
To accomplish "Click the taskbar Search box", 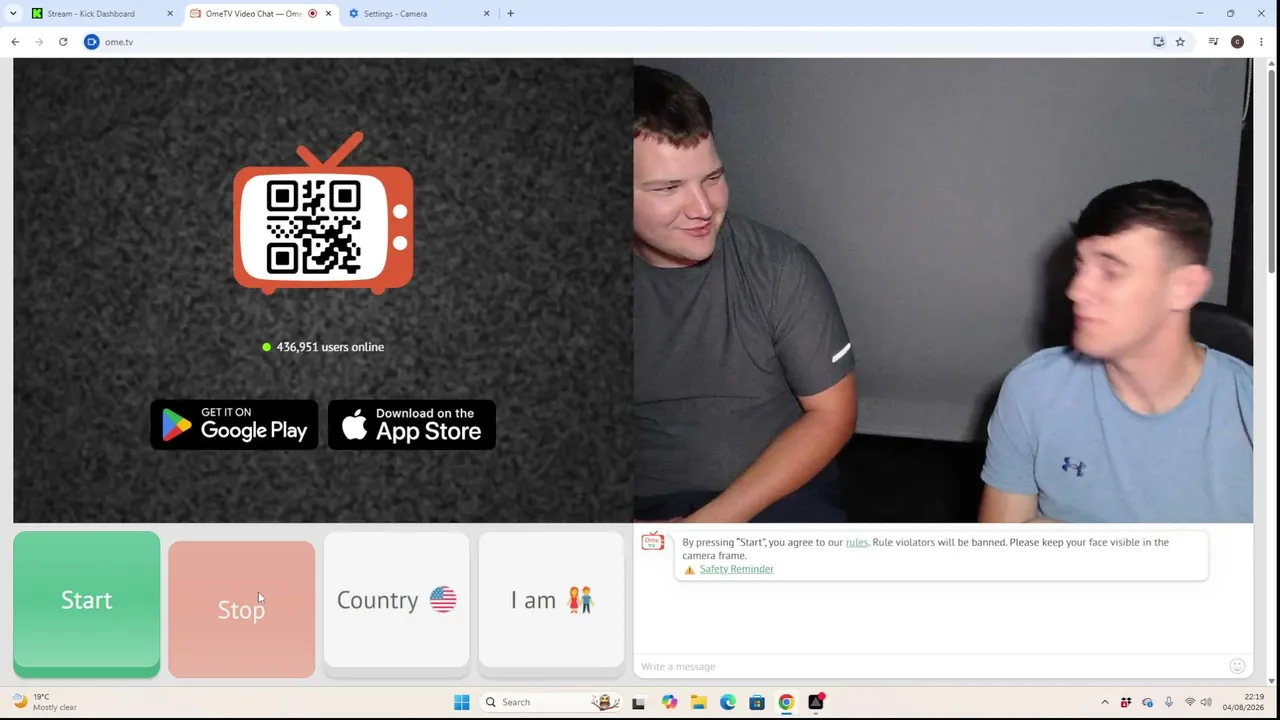I will click(x=551, y=702).
